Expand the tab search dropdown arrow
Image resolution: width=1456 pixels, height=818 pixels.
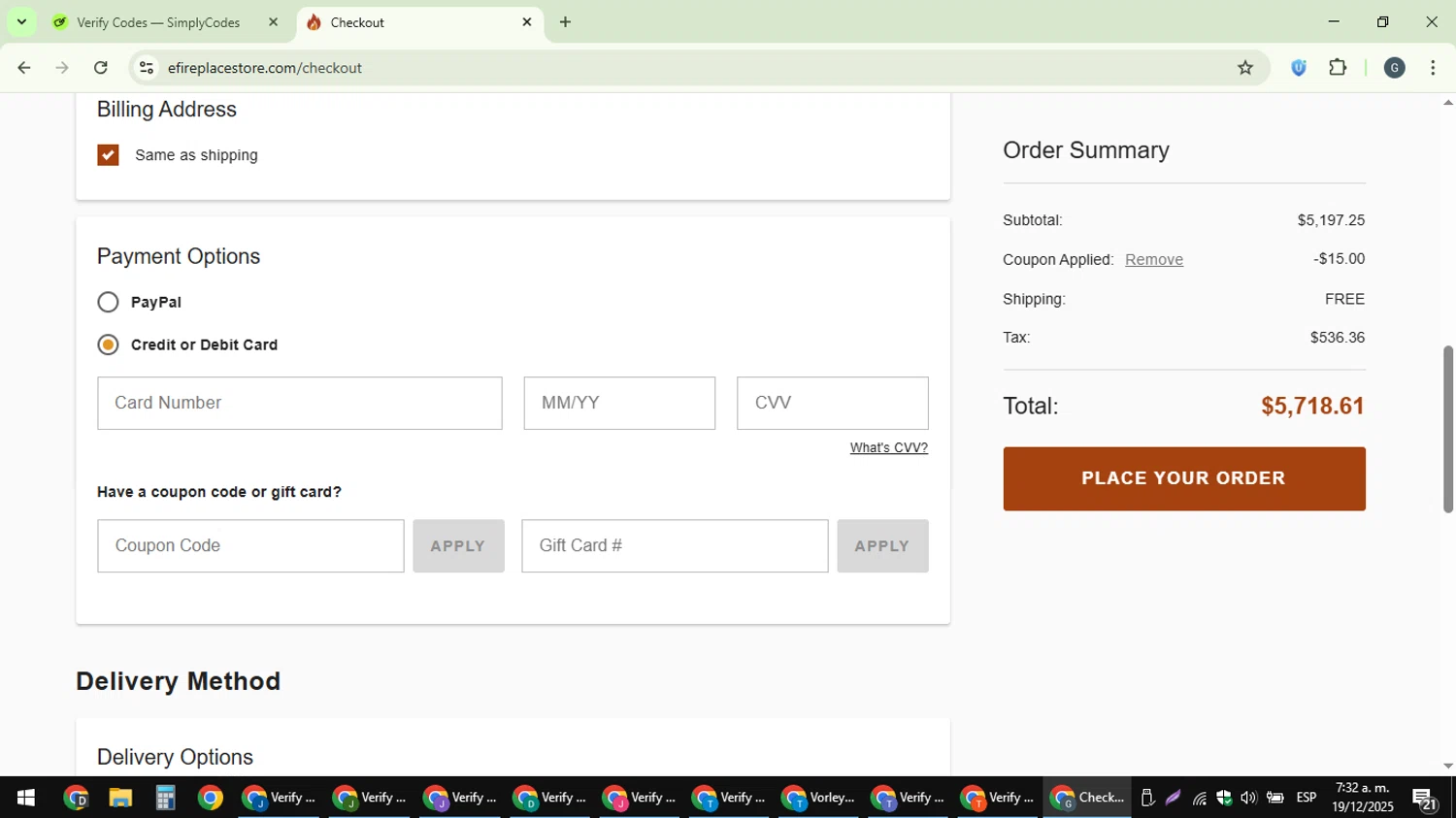pyautogui.click(x=21, y=22)
